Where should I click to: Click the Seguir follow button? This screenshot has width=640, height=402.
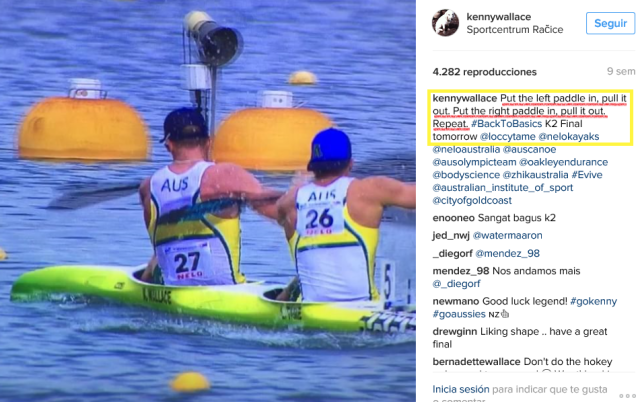(610, 23)
